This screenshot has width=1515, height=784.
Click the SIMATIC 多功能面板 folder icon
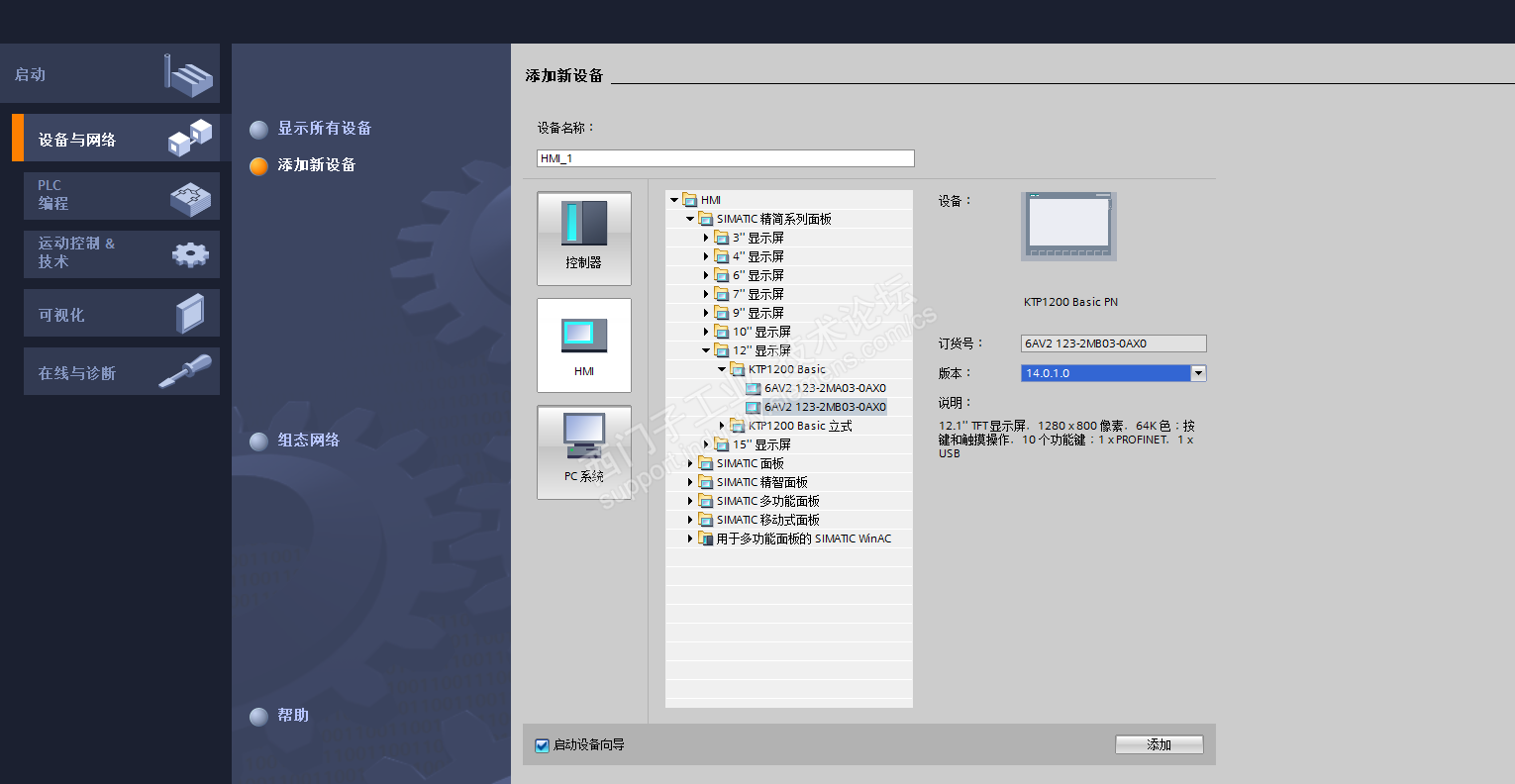(x=706, y=501)
